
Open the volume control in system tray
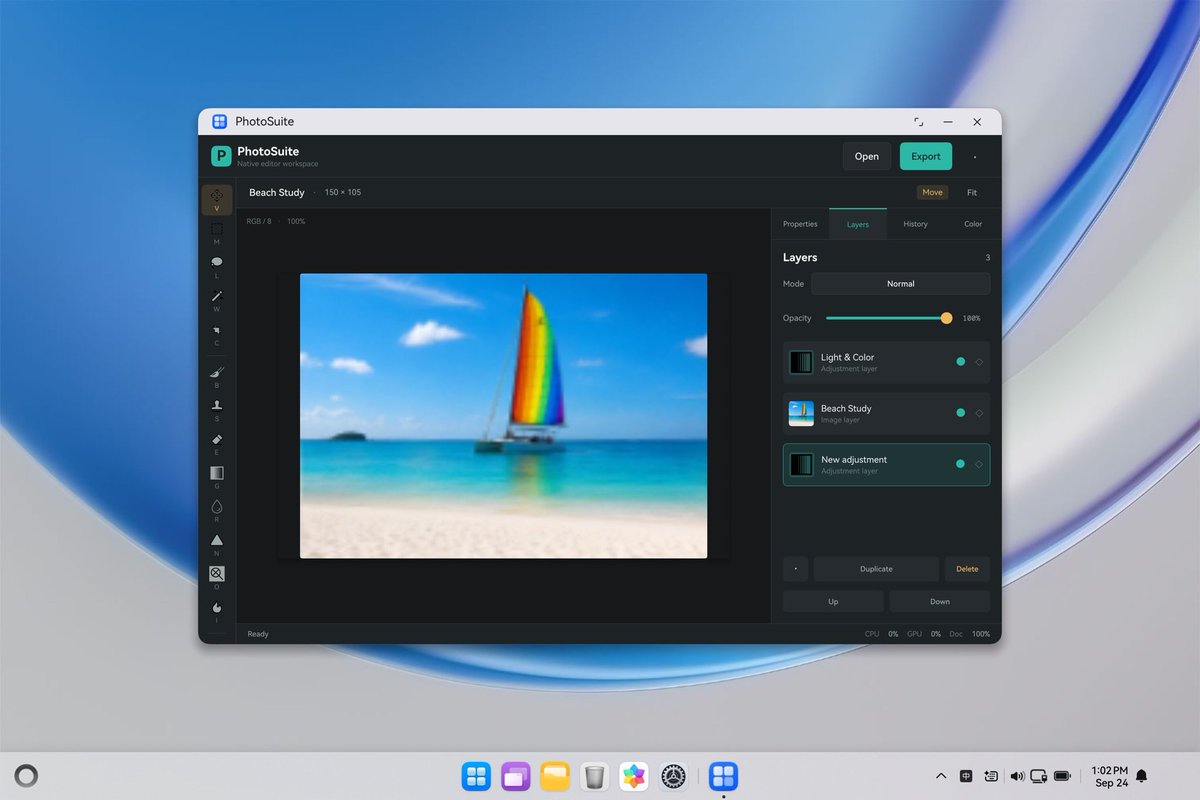(x=1017, y=776)
